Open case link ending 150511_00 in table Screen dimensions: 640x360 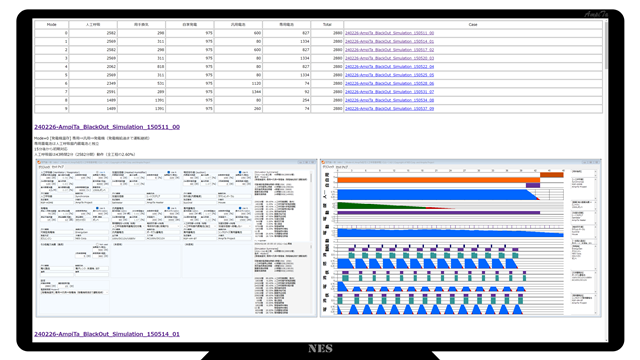pos(389,33)
